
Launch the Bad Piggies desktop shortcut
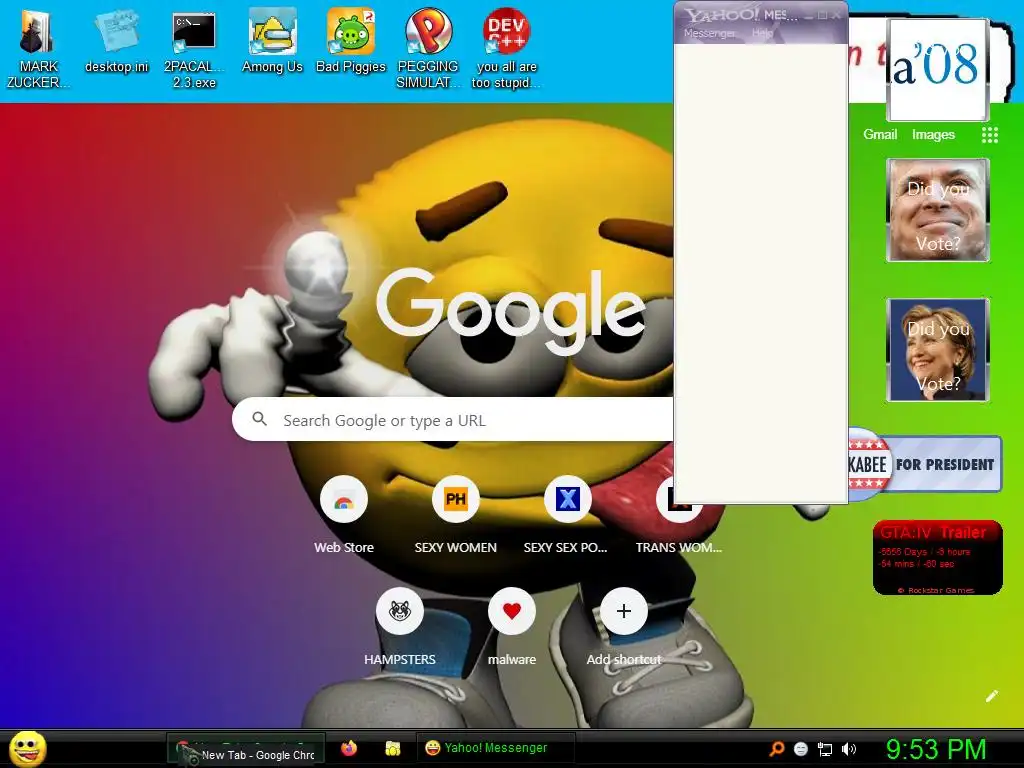coord(351,42)
